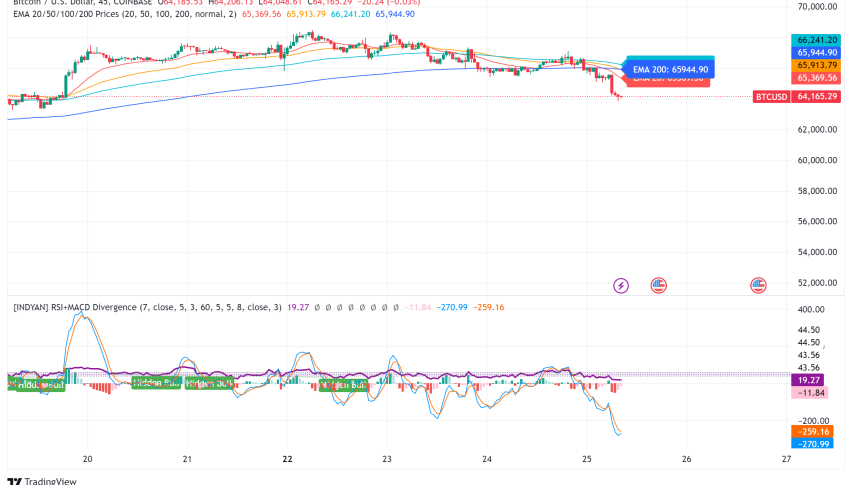Click EMA legend value 65,913.79
852x485 pixels.
click(306, 14)
